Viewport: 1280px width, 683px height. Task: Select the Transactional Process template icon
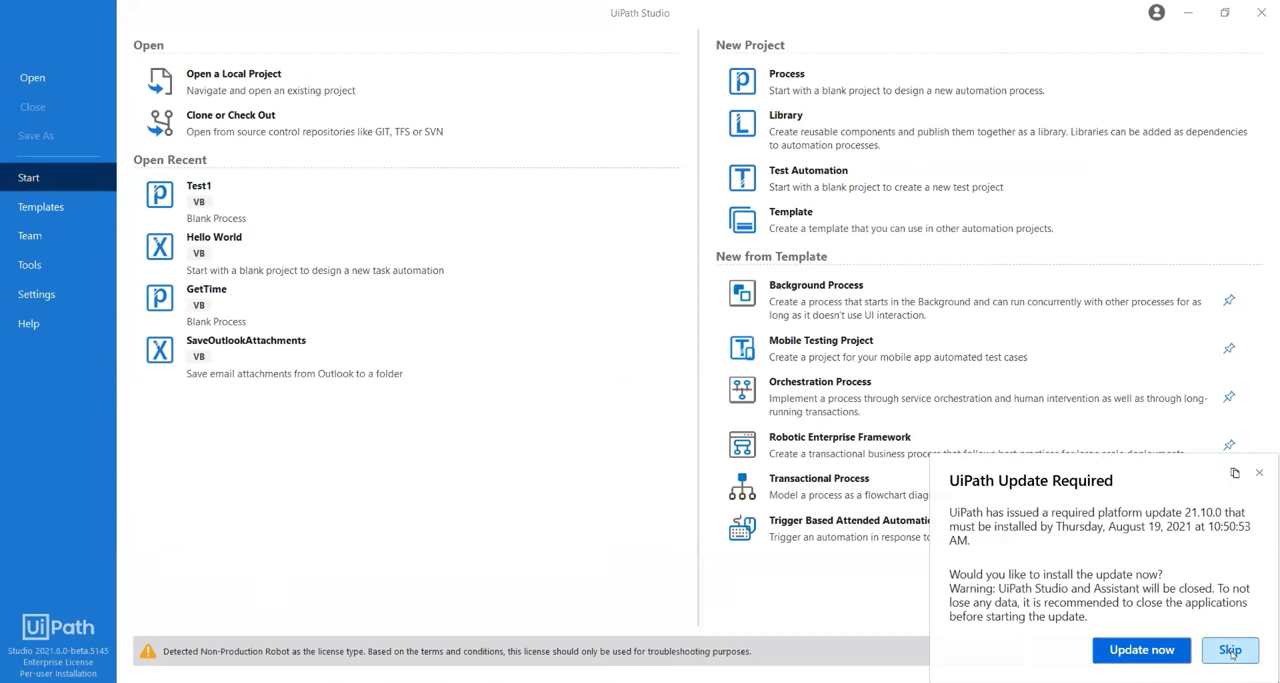coord(742,486)
